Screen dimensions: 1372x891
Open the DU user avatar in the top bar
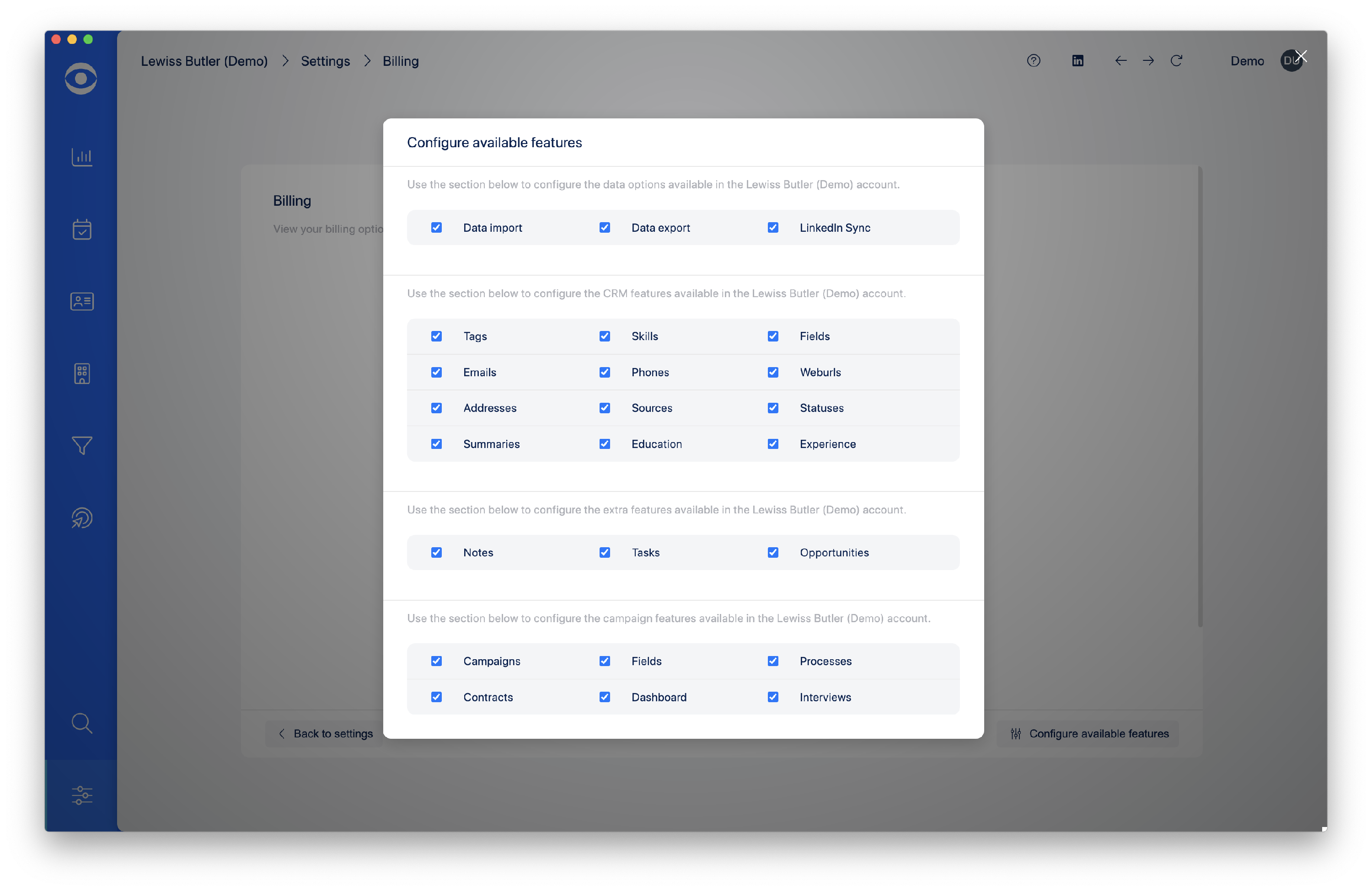pos(1293,60)
